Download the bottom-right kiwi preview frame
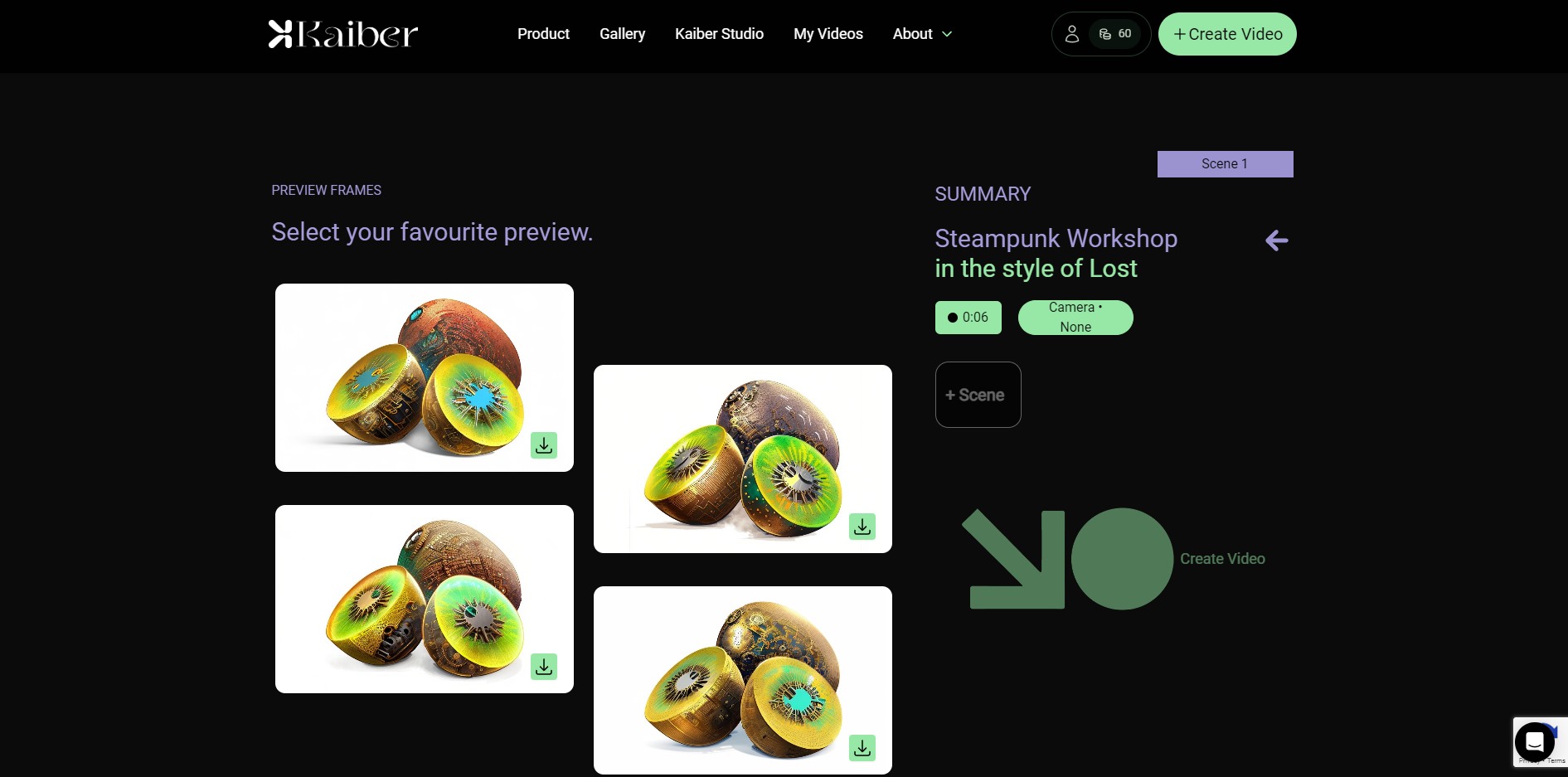This screenshot has height=777, width=1568. click(862, 748)
